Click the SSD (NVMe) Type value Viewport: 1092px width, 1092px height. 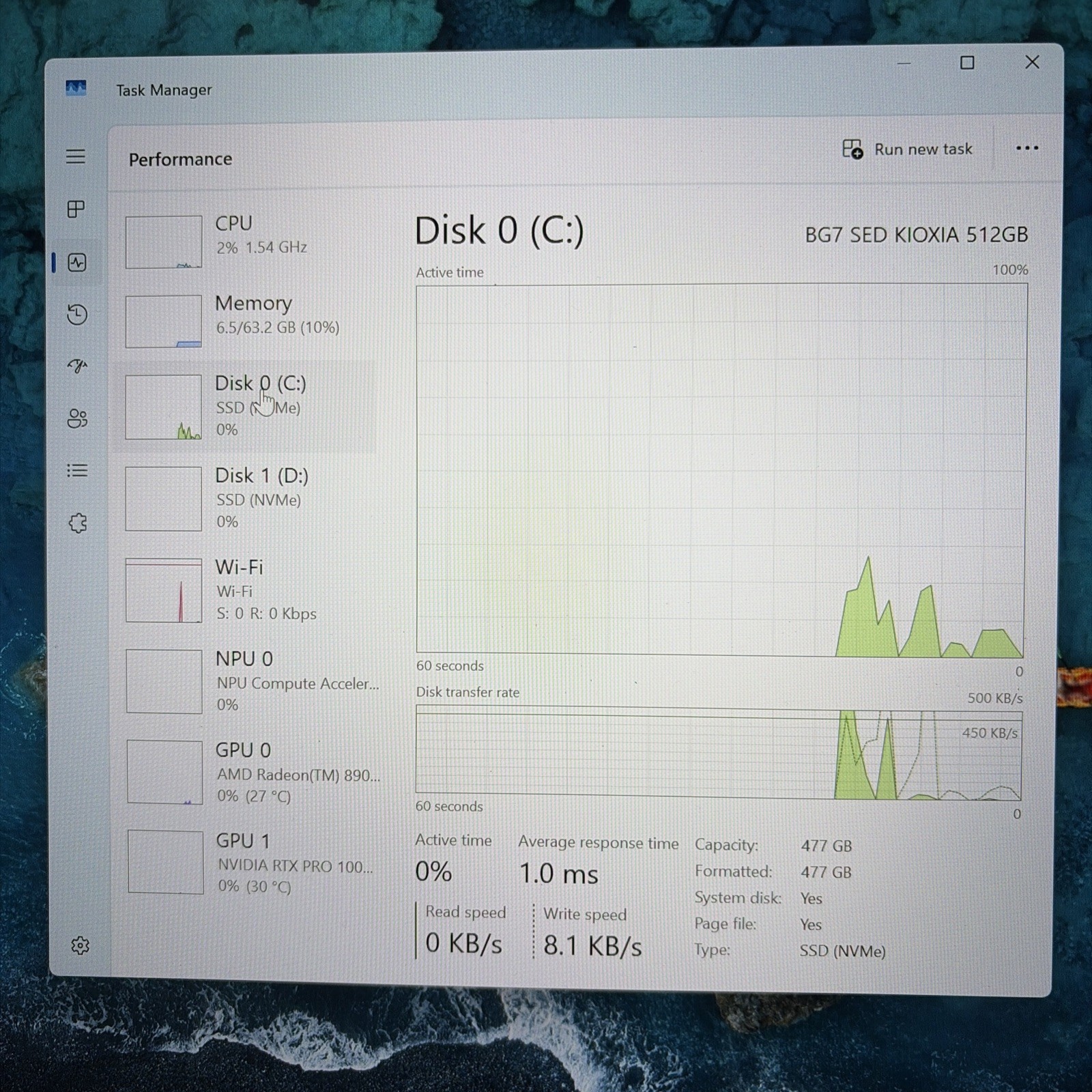click(x=843, y=951)
